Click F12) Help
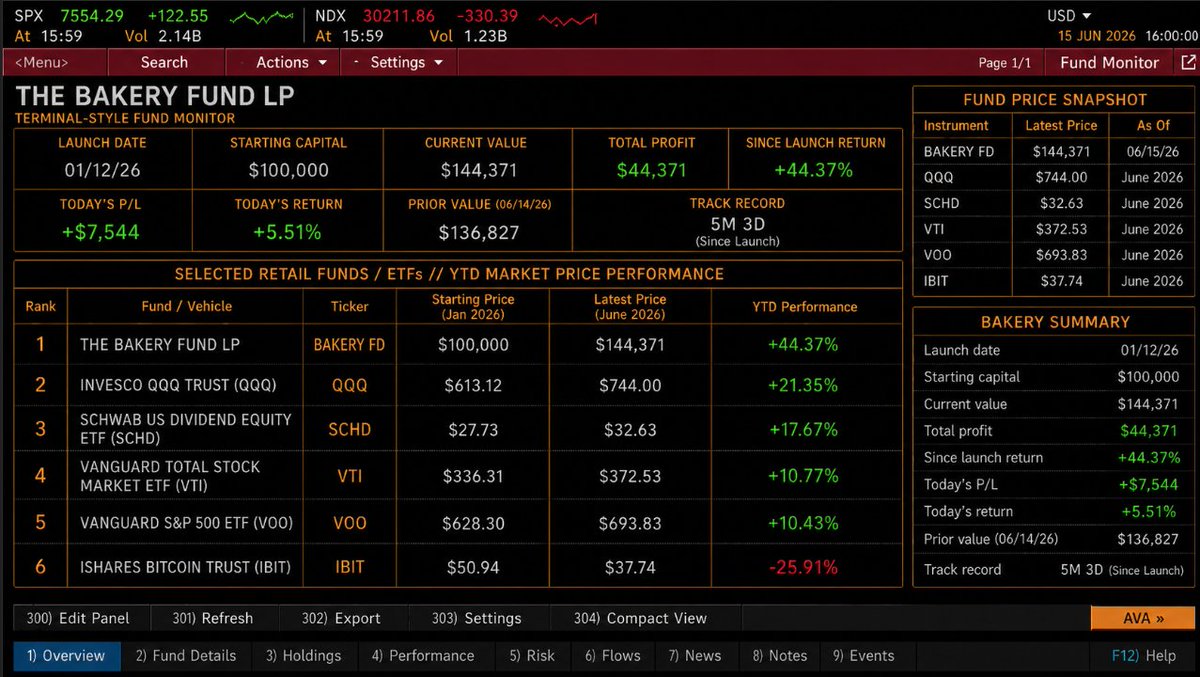This screenshot has width=1200, height=677. pyautogui.click(x=1144, y=656)
